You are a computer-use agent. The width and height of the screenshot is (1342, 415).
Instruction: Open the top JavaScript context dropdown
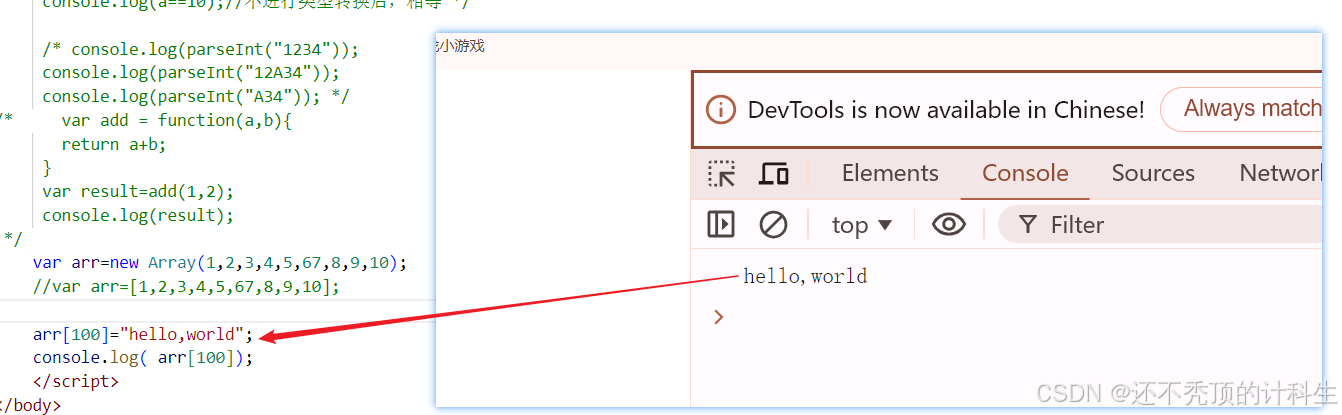[861, 225]
